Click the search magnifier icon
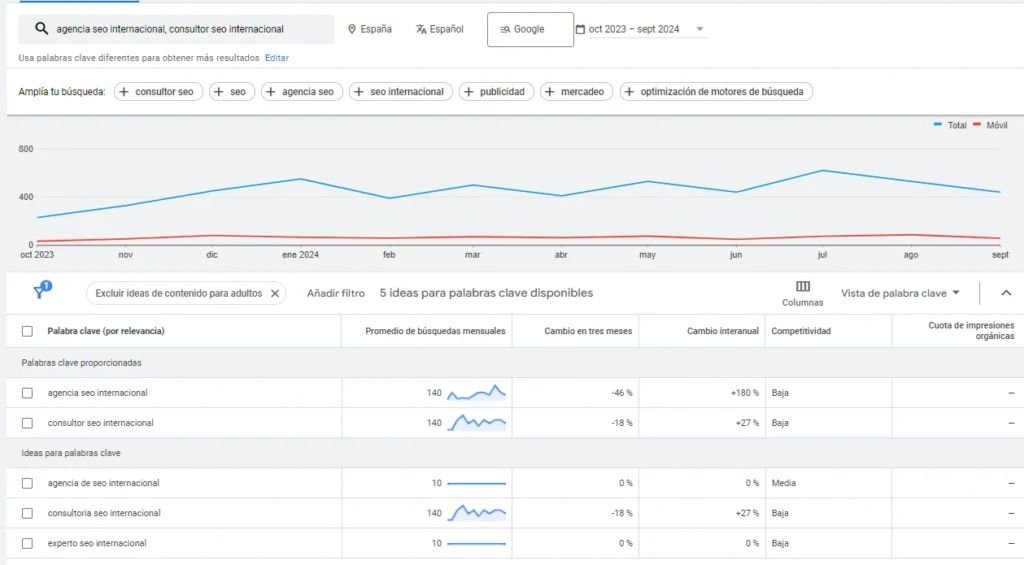This screenshot has height=565, width=1024. (x=41, y=29)
